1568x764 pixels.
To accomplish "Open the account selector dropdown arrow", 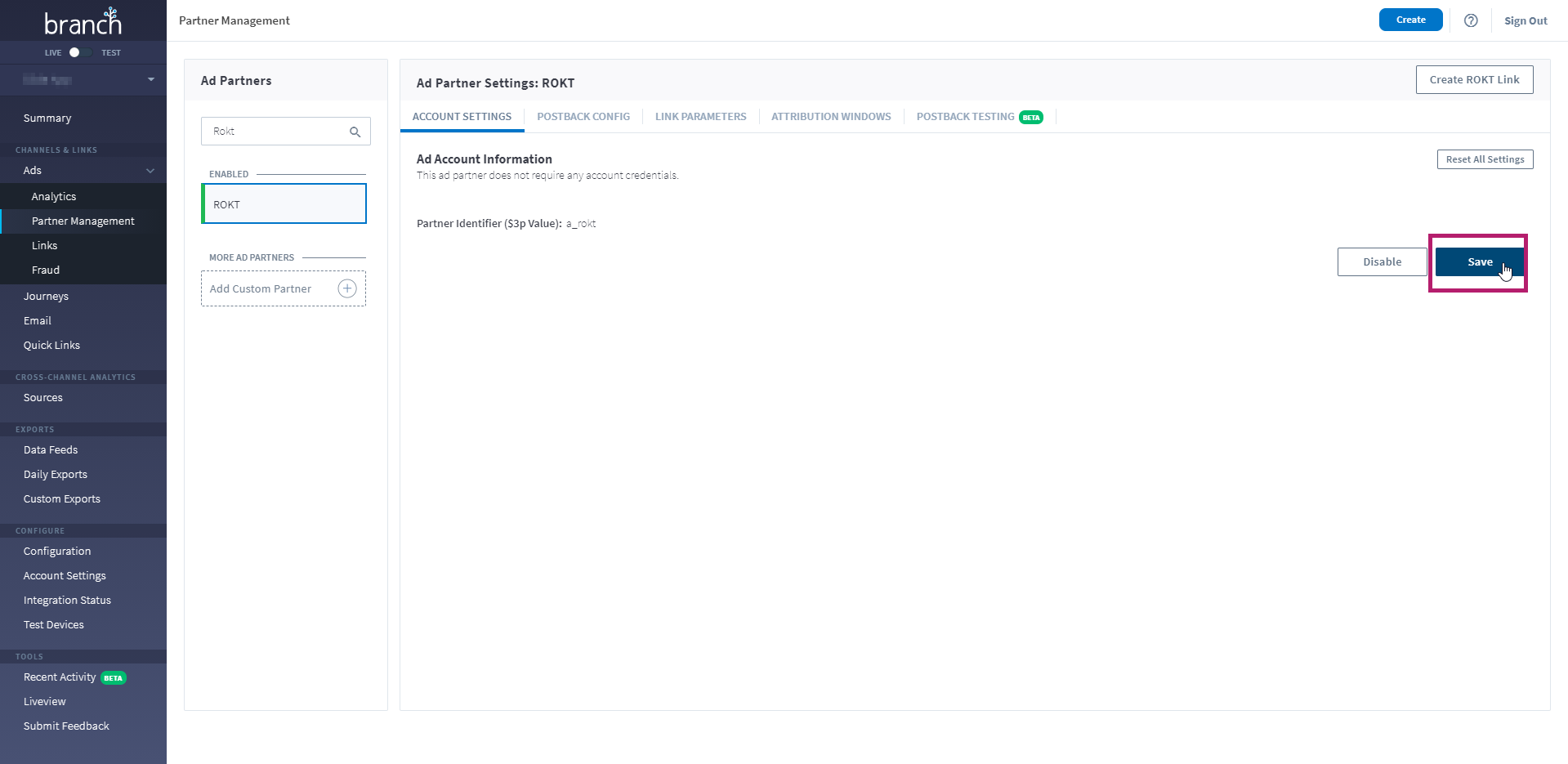I will tap(150, 79).
